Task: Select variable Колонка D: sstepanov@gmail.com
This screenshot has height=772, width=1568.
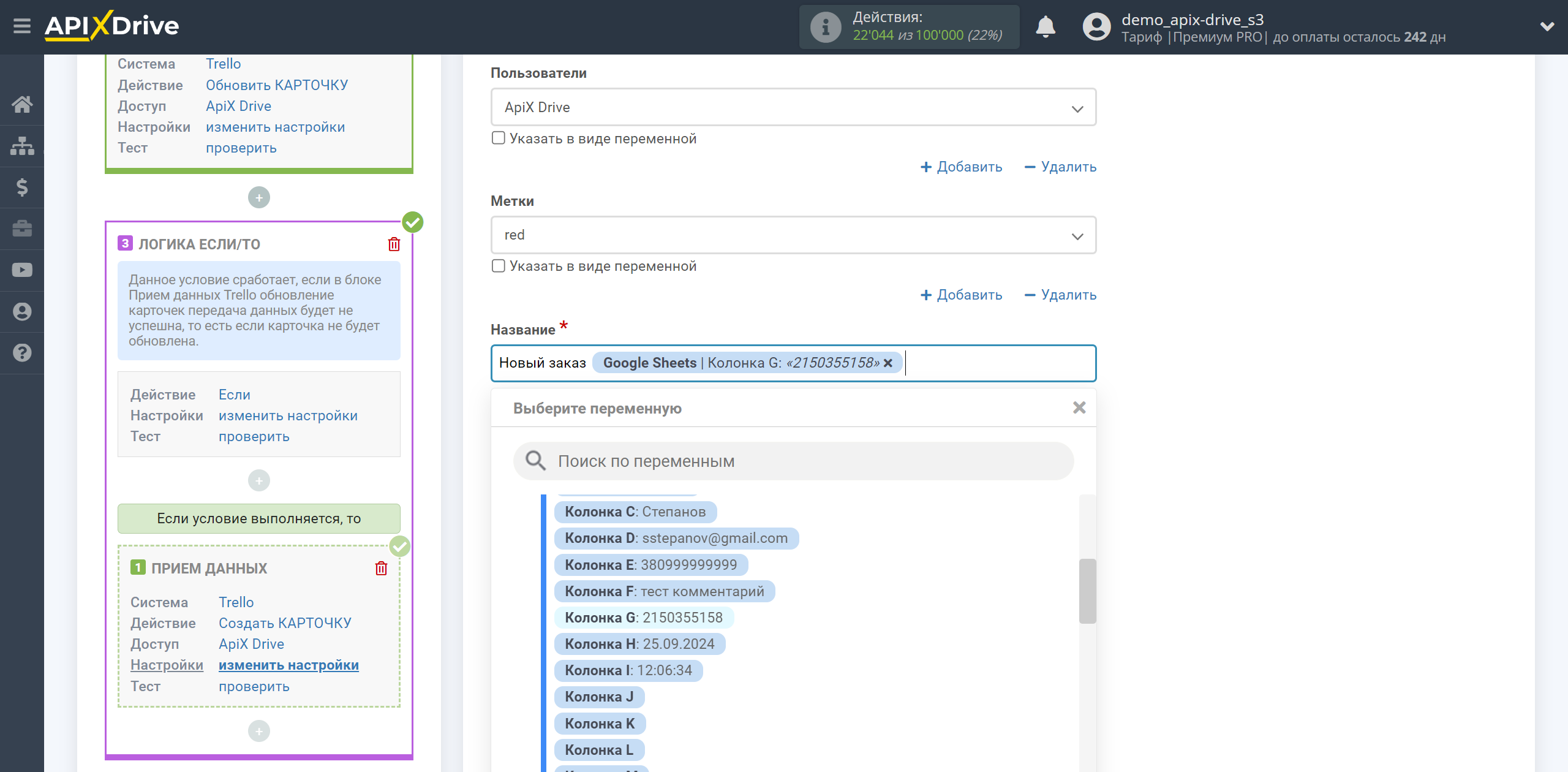Action: 676,538
